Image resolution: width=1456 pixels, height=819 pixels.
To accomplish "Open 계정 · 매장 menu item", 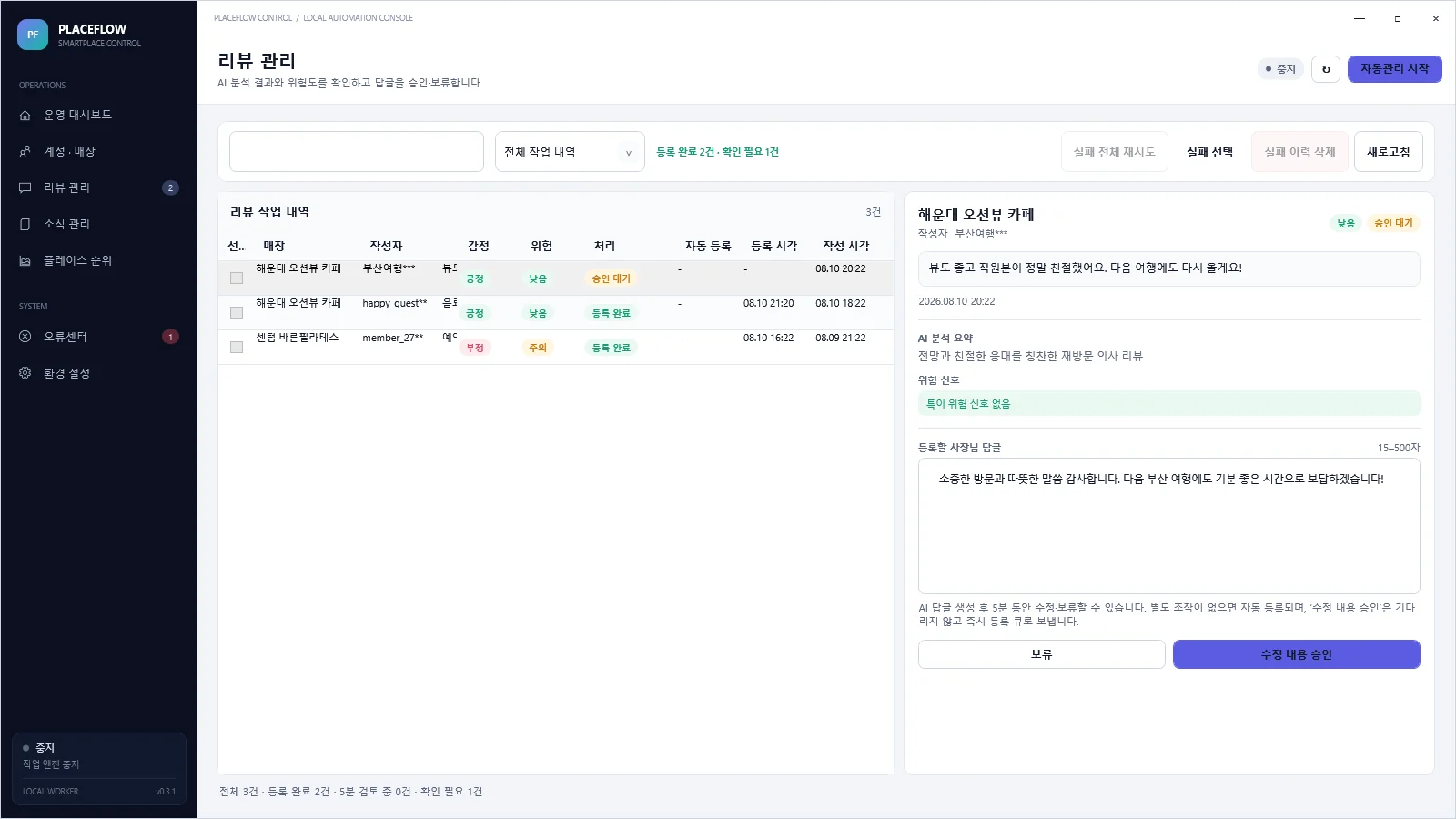I will [99, 151].
